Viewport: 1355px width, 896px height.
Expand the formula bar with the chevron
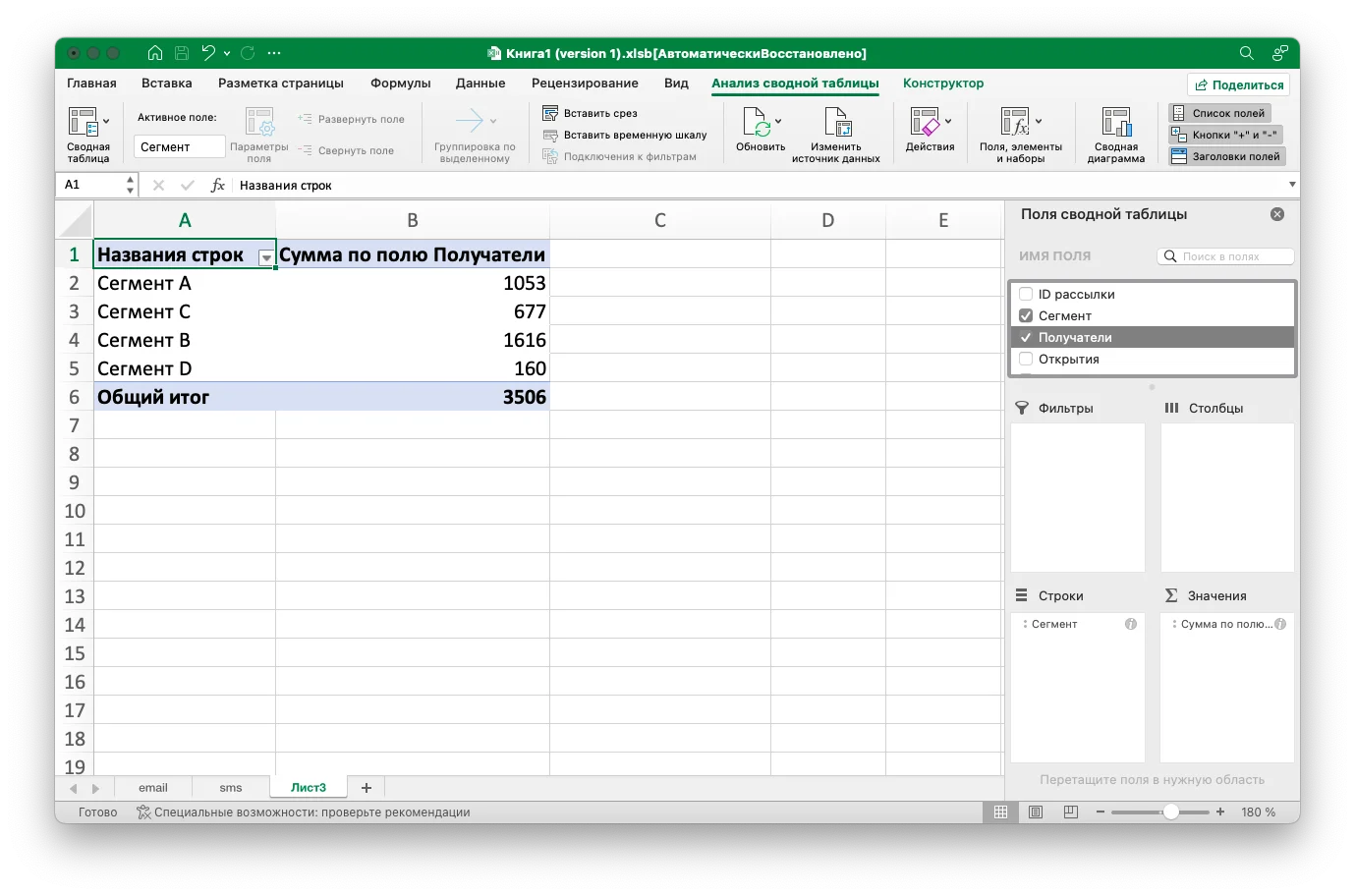pyautogui.click(x=1291, y=185)
